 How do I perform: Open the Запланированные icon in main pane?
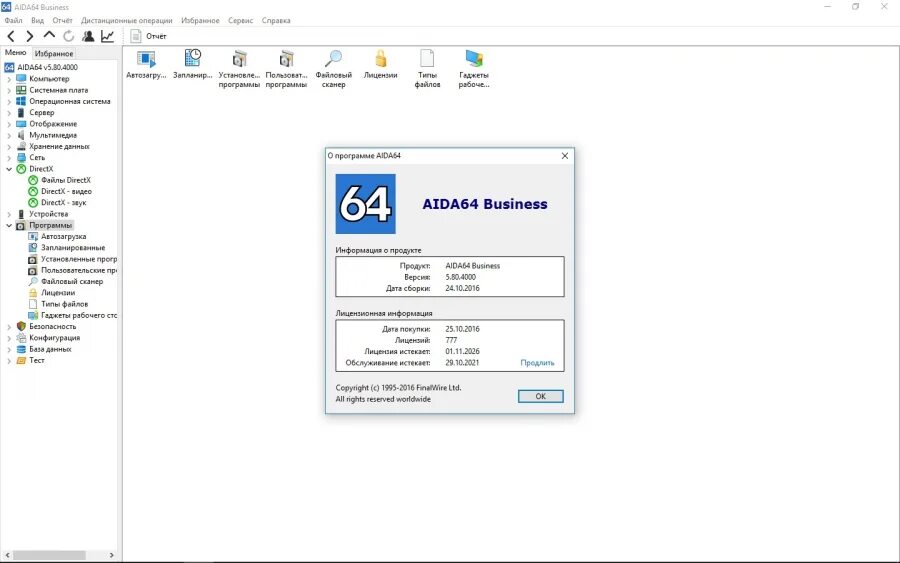(x=193, y=64)
